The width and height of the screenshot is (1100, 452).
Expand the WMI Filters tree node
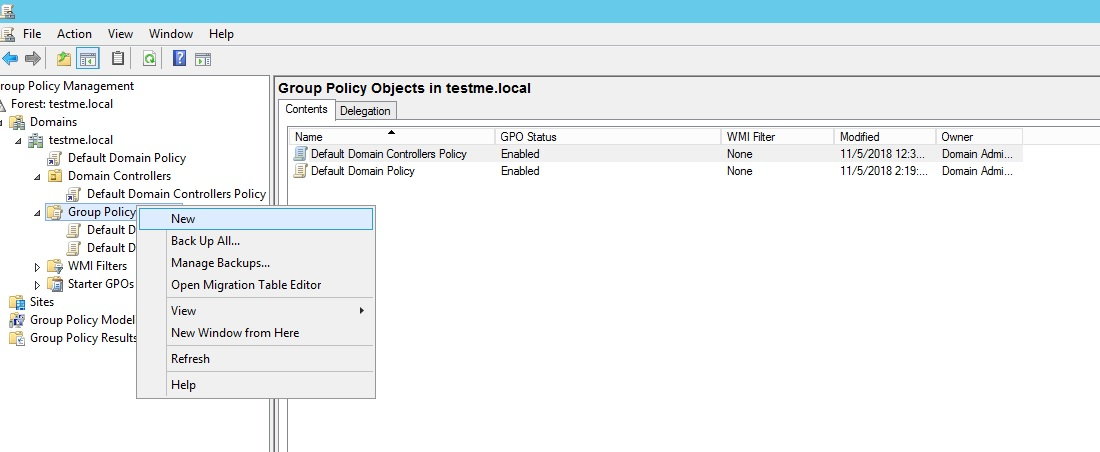[38, 266]
